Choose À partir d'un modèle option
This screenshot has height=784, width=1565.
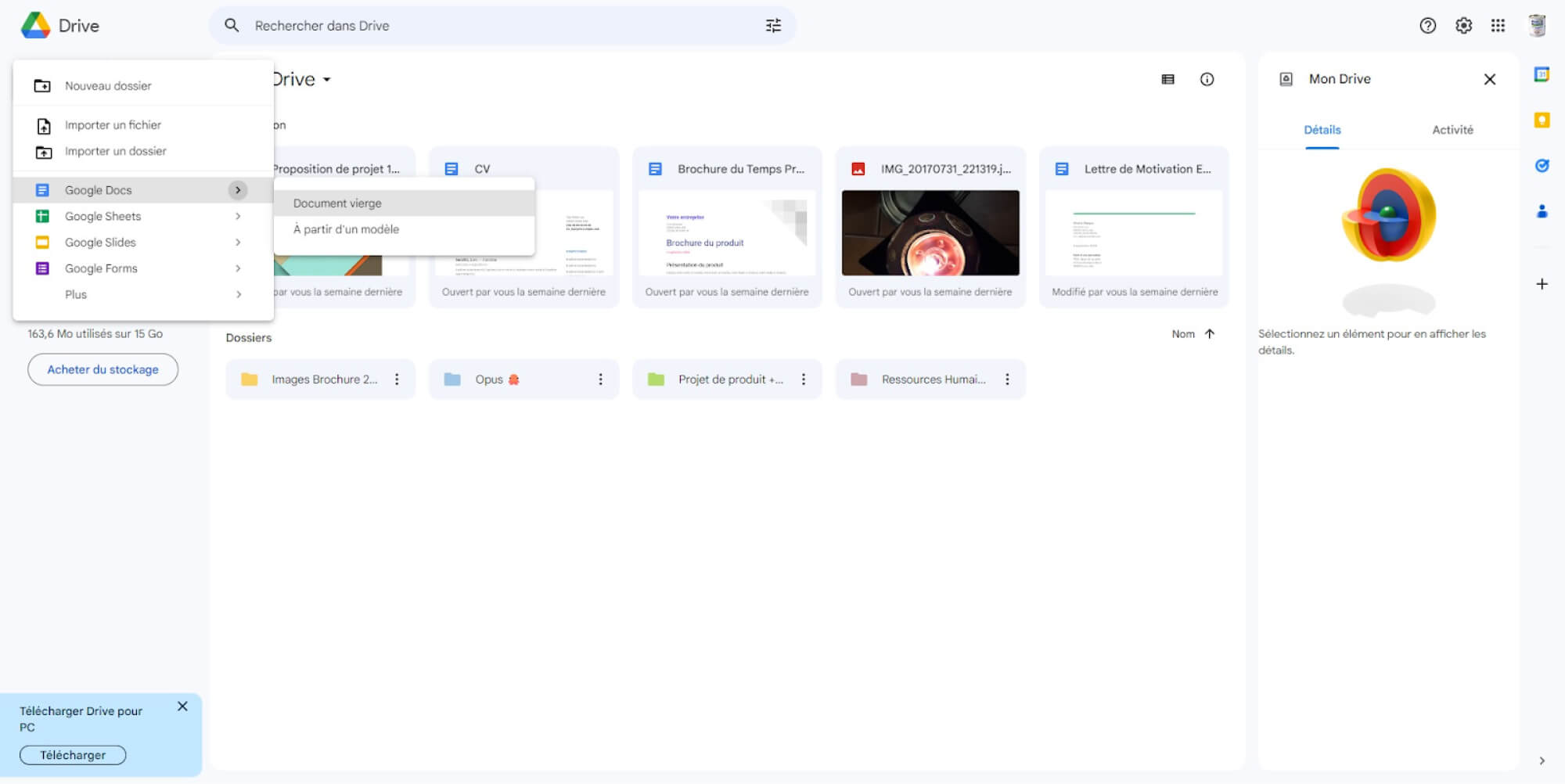pyautogui.click(x=346, y=229)
